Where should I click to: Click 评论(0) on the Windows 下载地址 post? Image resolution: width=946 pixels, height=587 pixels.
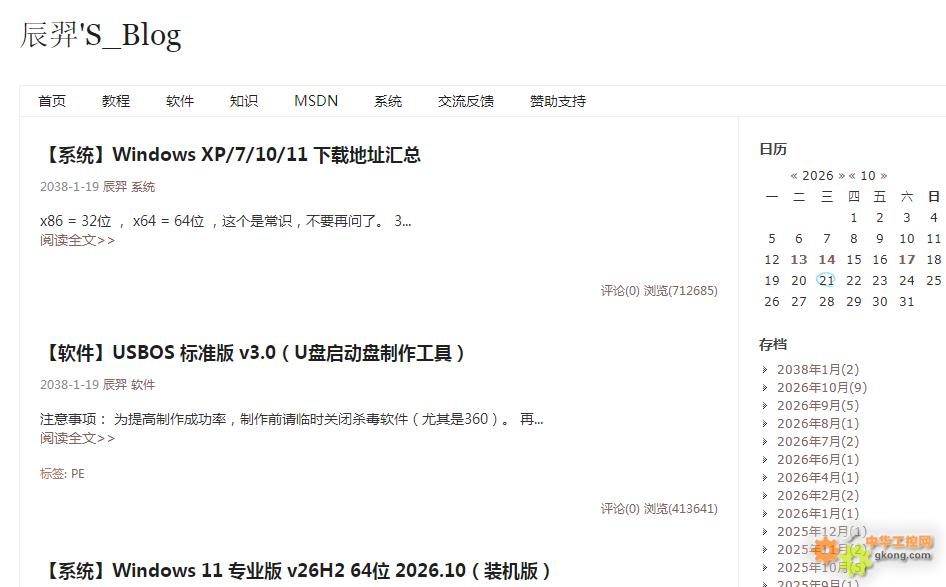pyautogui.click(x=620, y=291)
